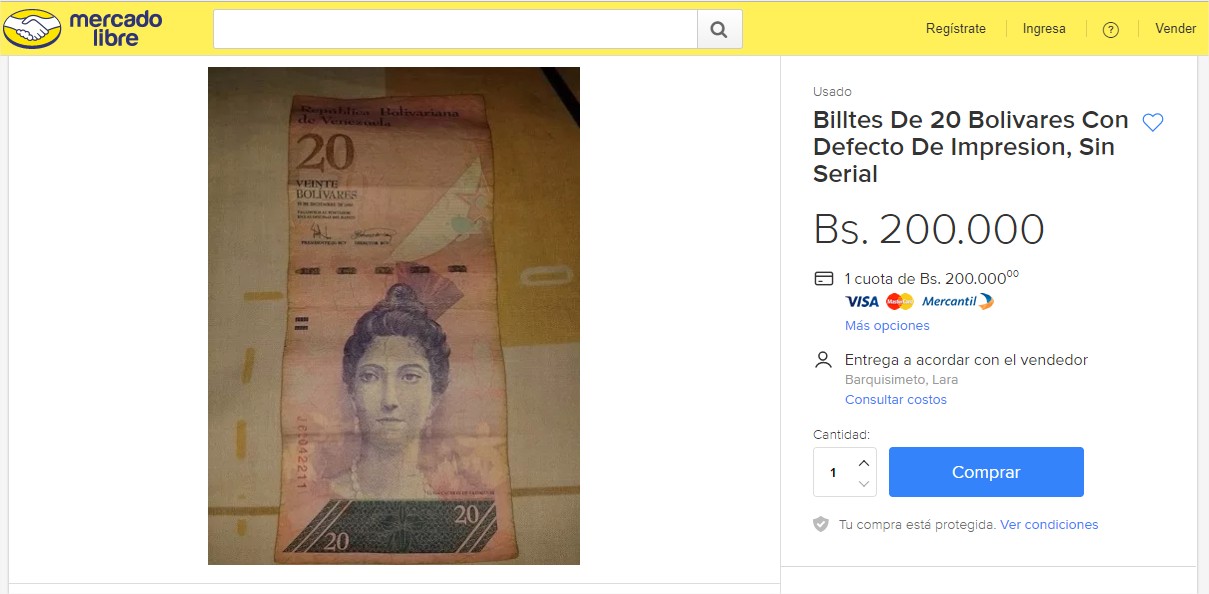This screenshot has height=594, width=1209.
Task: Open the Regístrate menu item
Action: 956,29
